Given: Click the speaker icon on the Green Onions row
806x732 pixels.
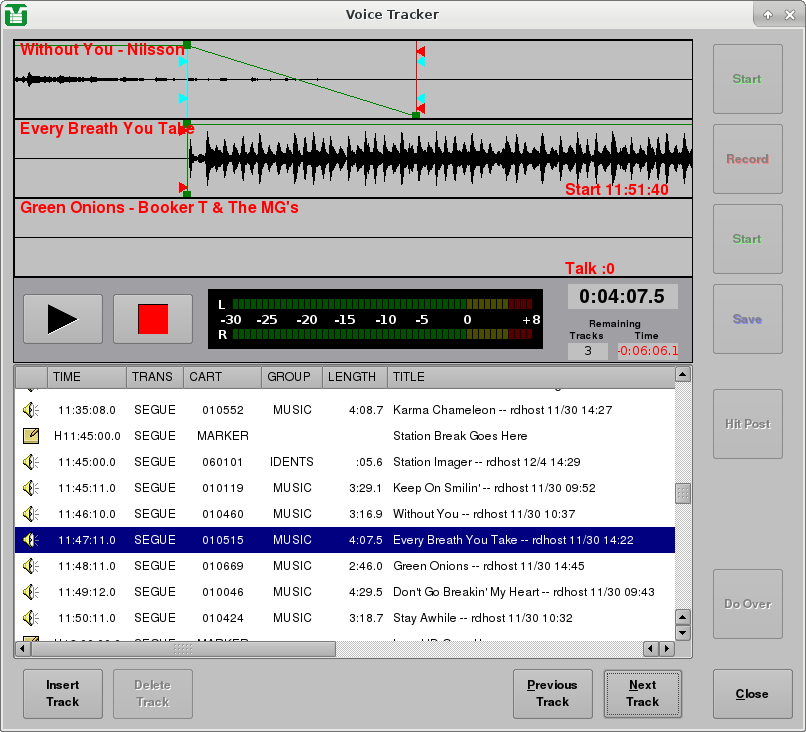Looking at the screenshot, I should [x=30, y=566].
